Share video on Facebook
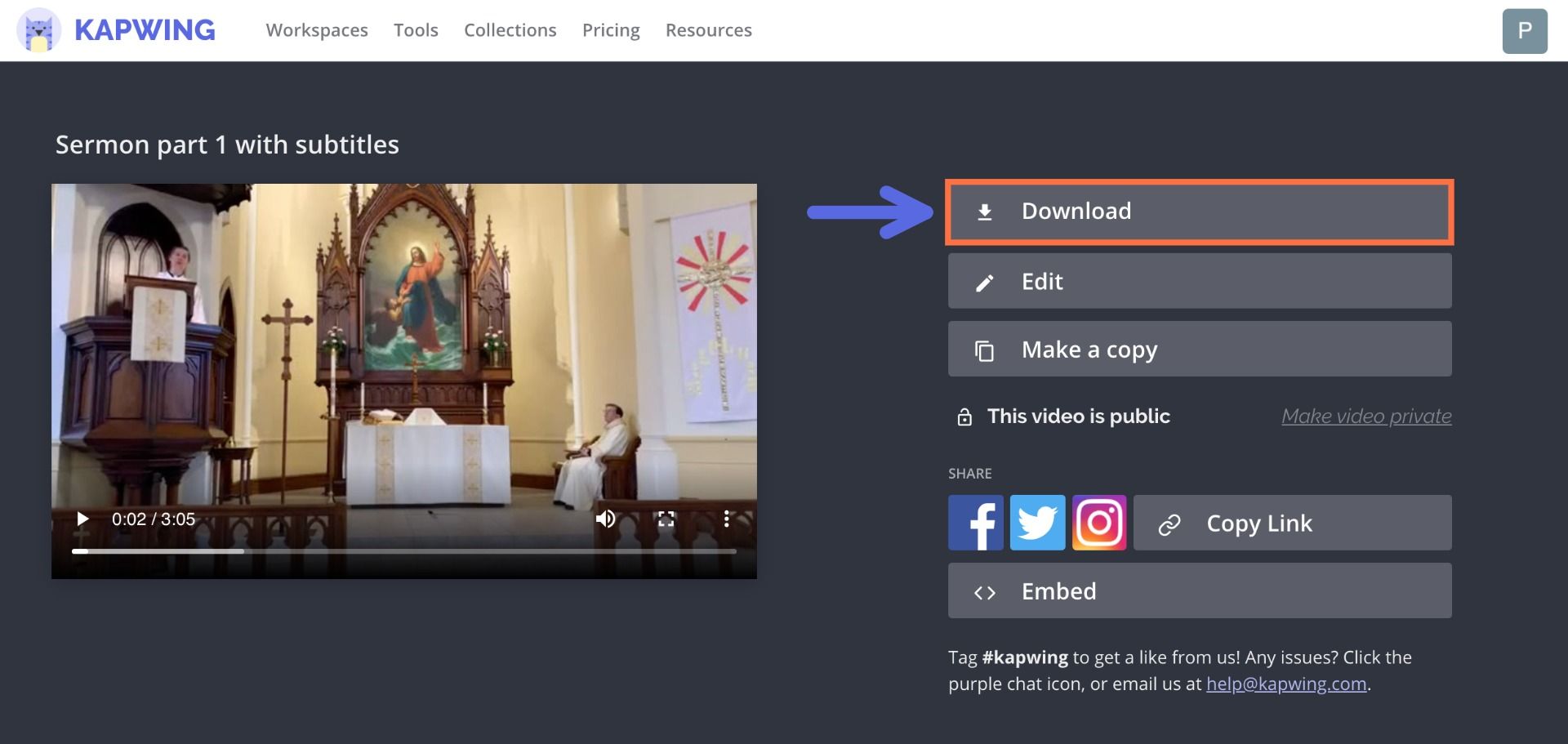The width and height of the screenshot is (1568, 744). coord(975,523)
